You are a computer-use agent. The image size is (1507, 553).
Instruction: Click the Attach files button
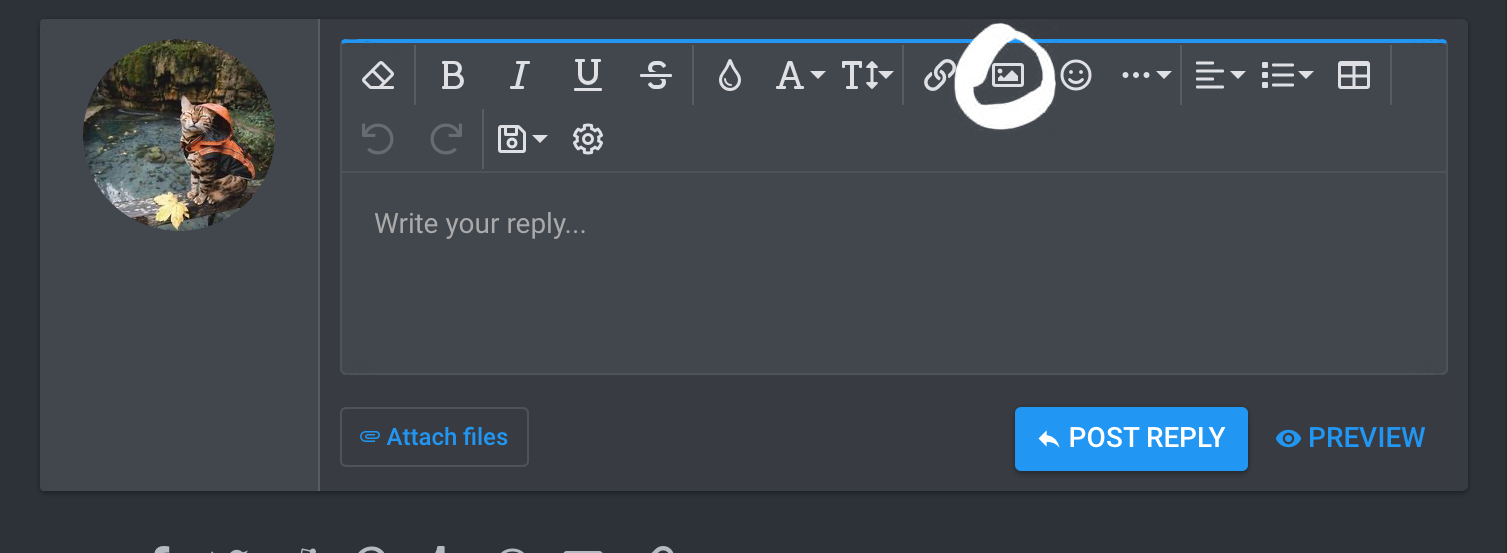[434, 437]
